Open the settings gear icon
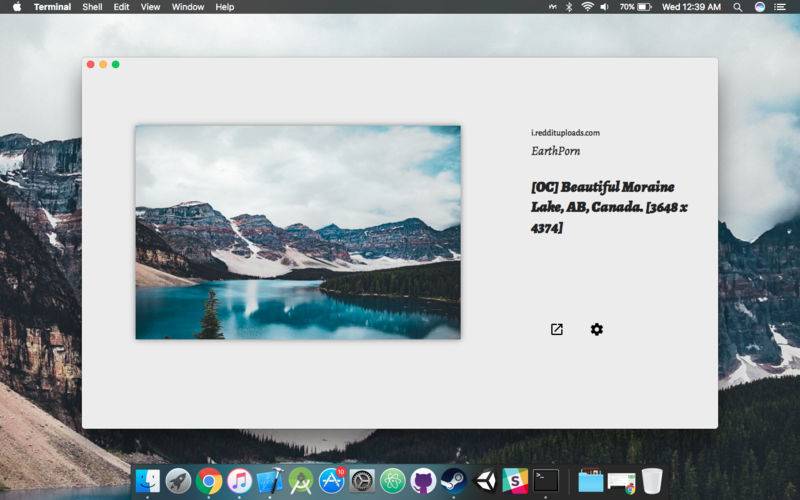Viewport: 800px width, 500px height. click(x=596, y=329)
